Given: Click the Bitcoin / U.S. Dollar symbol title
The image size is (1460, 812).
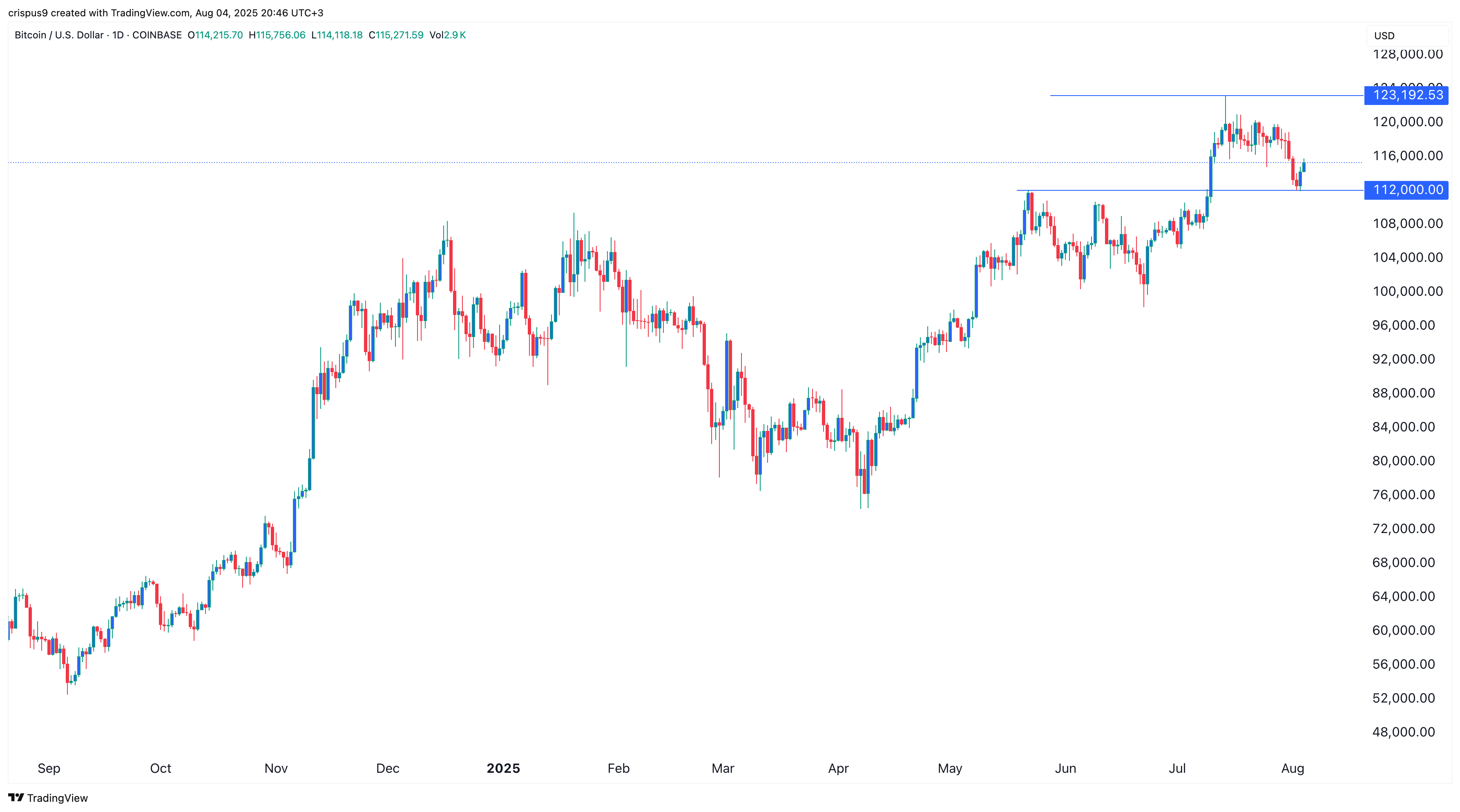Looking at the screenshot, I should click(59, 35).
